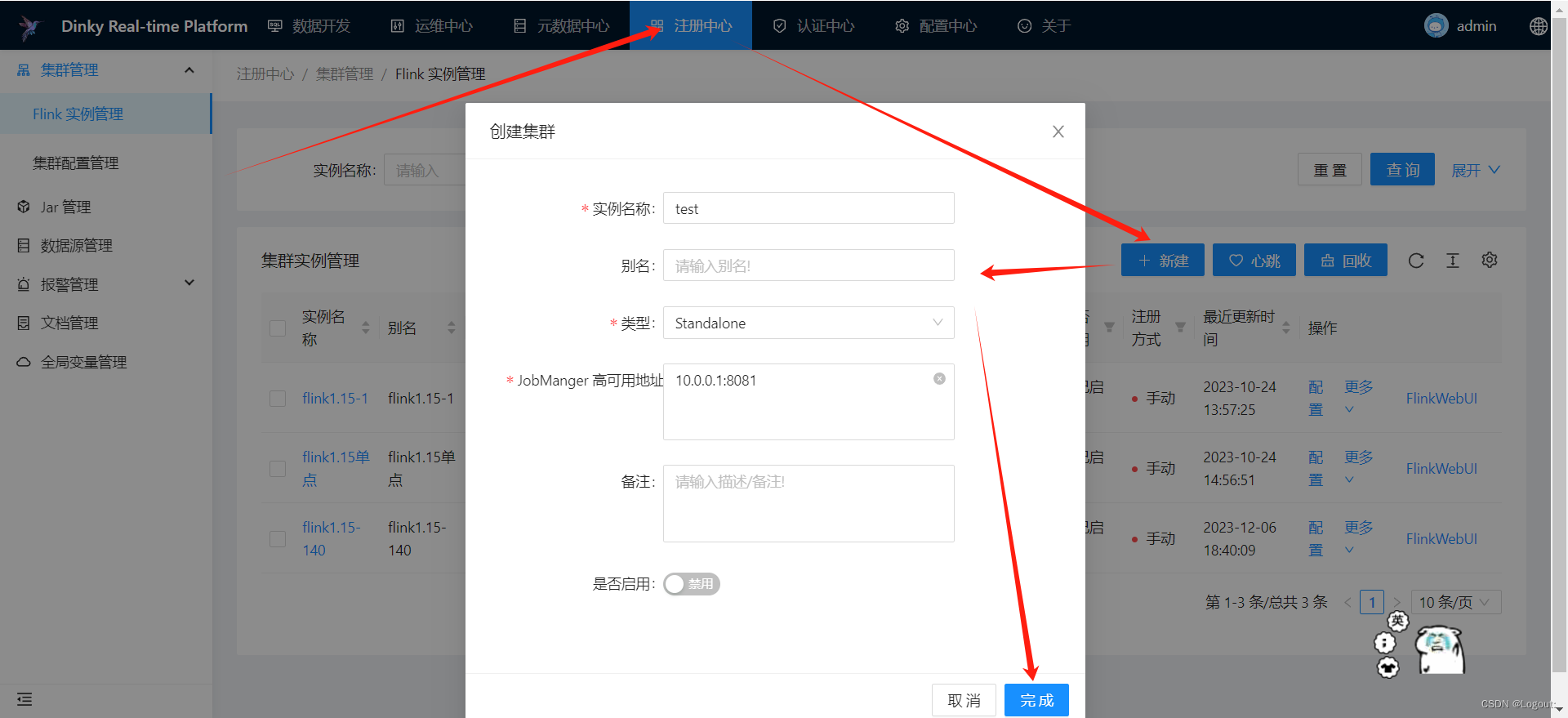This screenshot has height=718, width=1568.
Task: Refresh the cluster table list
Action: tap(1416, 261)
